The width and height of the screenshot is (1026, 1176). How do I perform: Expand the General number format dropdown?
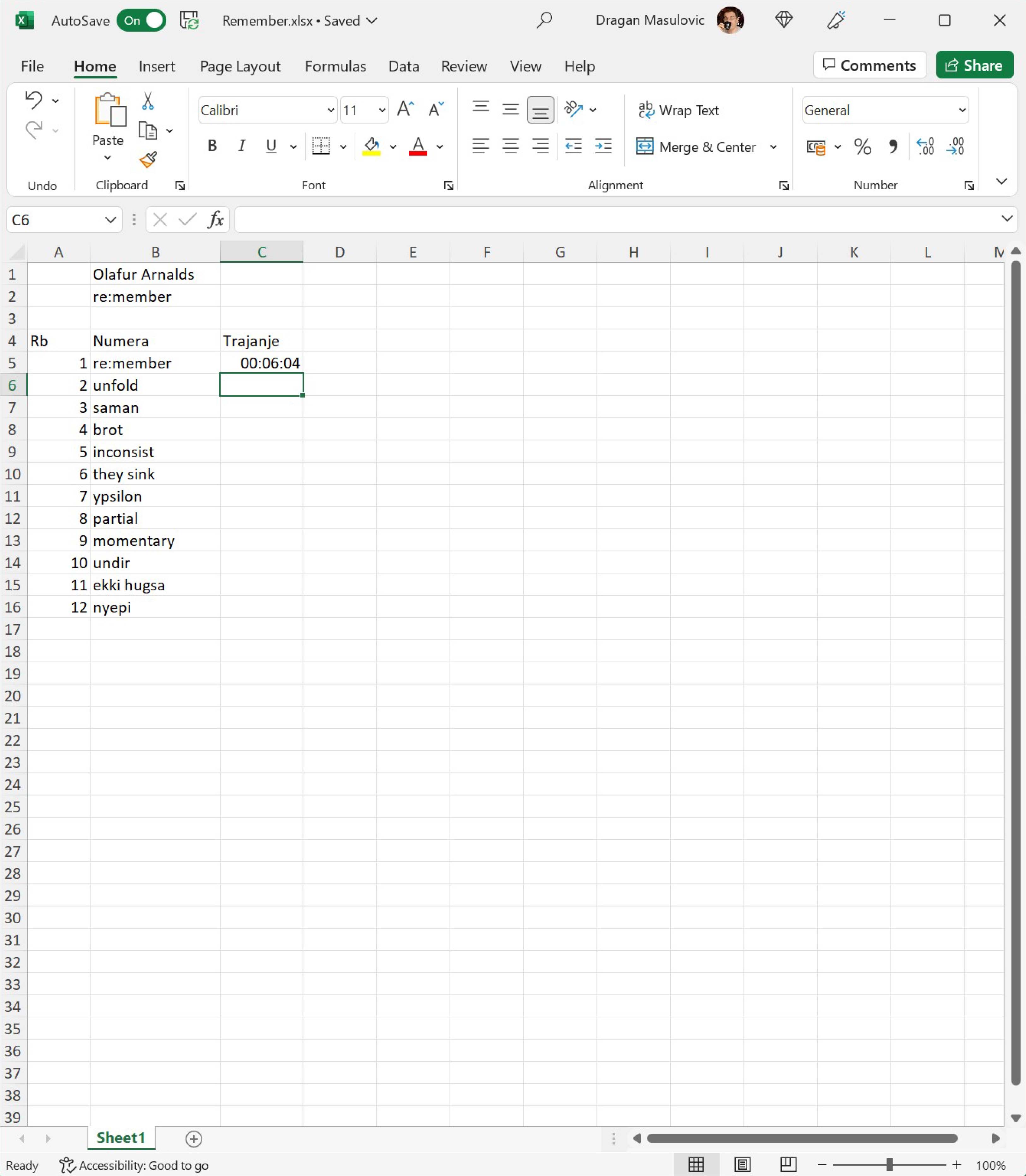click(962, 110)
